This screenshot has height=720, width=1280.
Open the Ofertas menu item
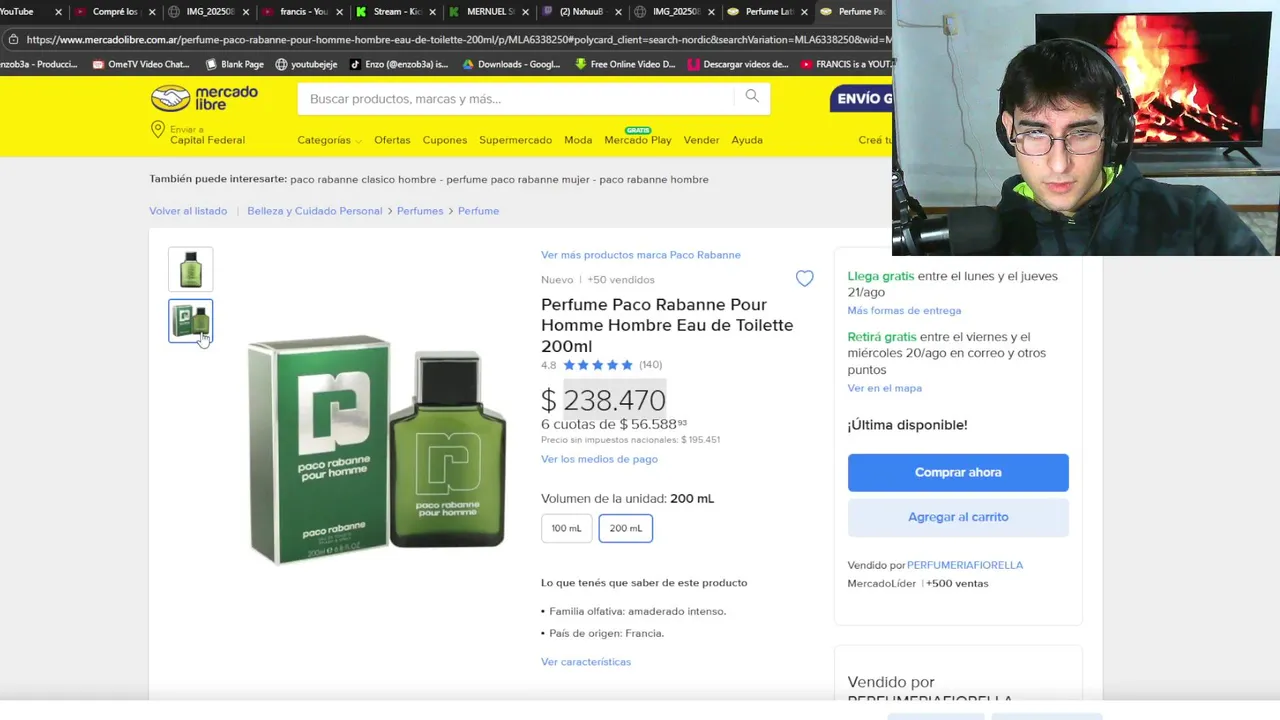pyautogui.click(x=392, y=140)
